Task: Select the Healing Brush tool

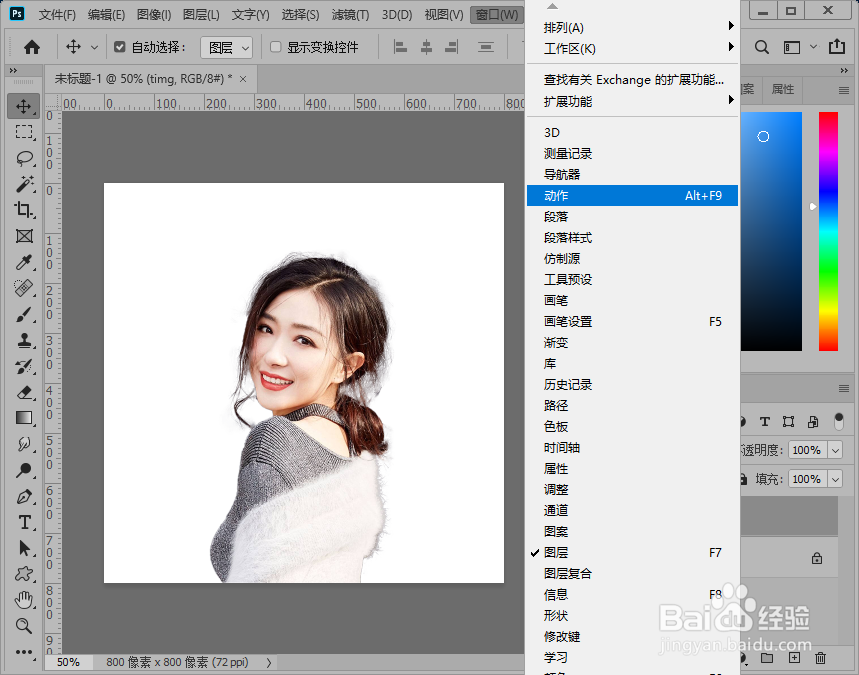Action: (x=24, y=288)
